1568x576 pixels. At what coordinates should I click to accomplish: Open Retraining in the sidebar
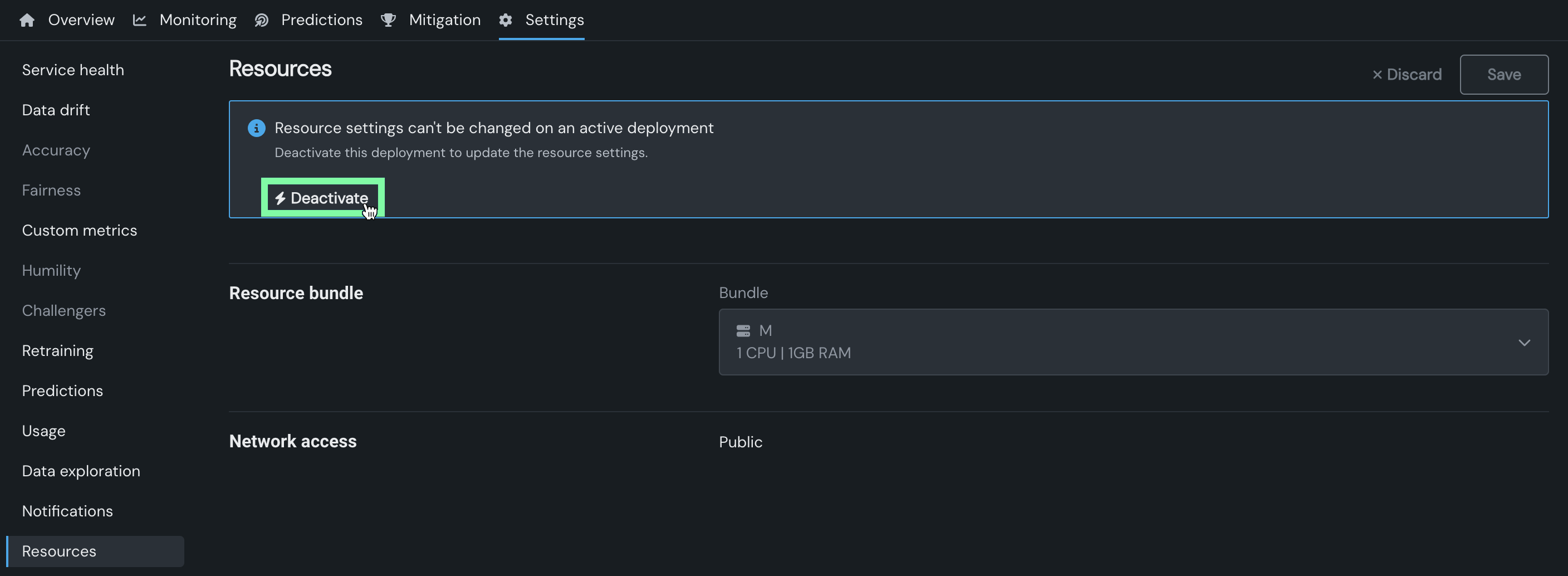tap(58, 351)
